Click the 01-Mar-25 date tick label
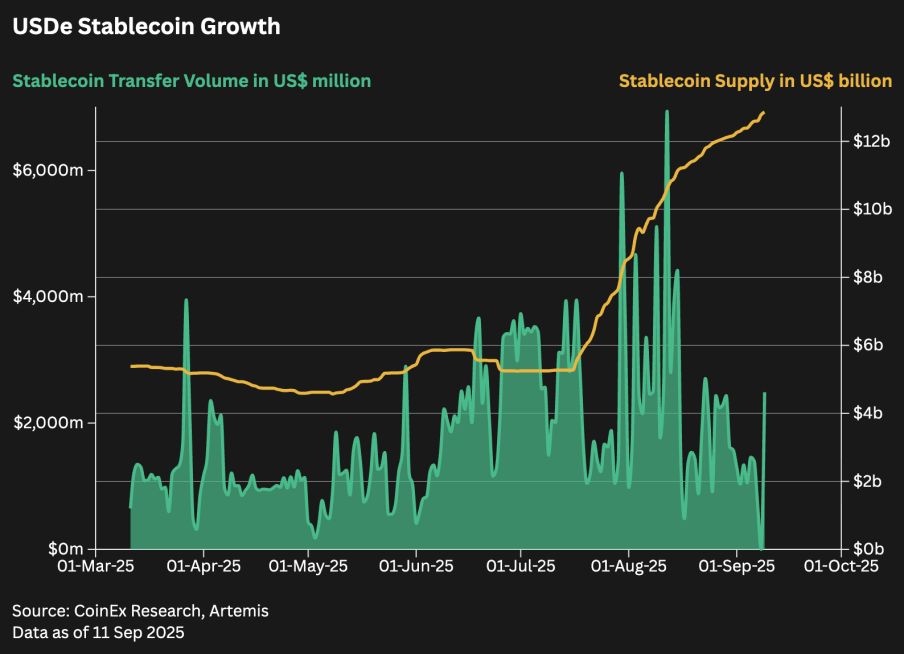904x654 pixels. coord(96,566)
